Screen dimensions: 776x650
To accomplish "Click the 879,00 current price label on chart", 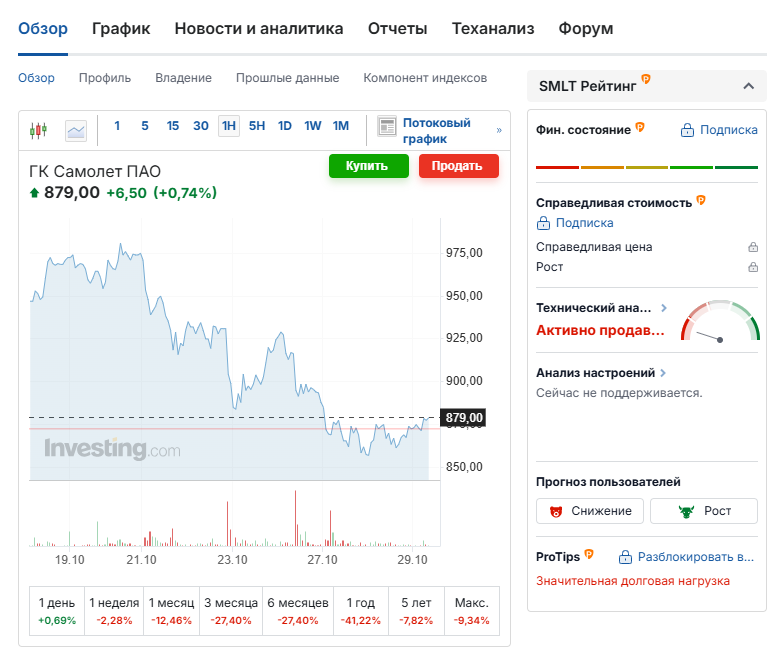I will [x=463, y=418].
